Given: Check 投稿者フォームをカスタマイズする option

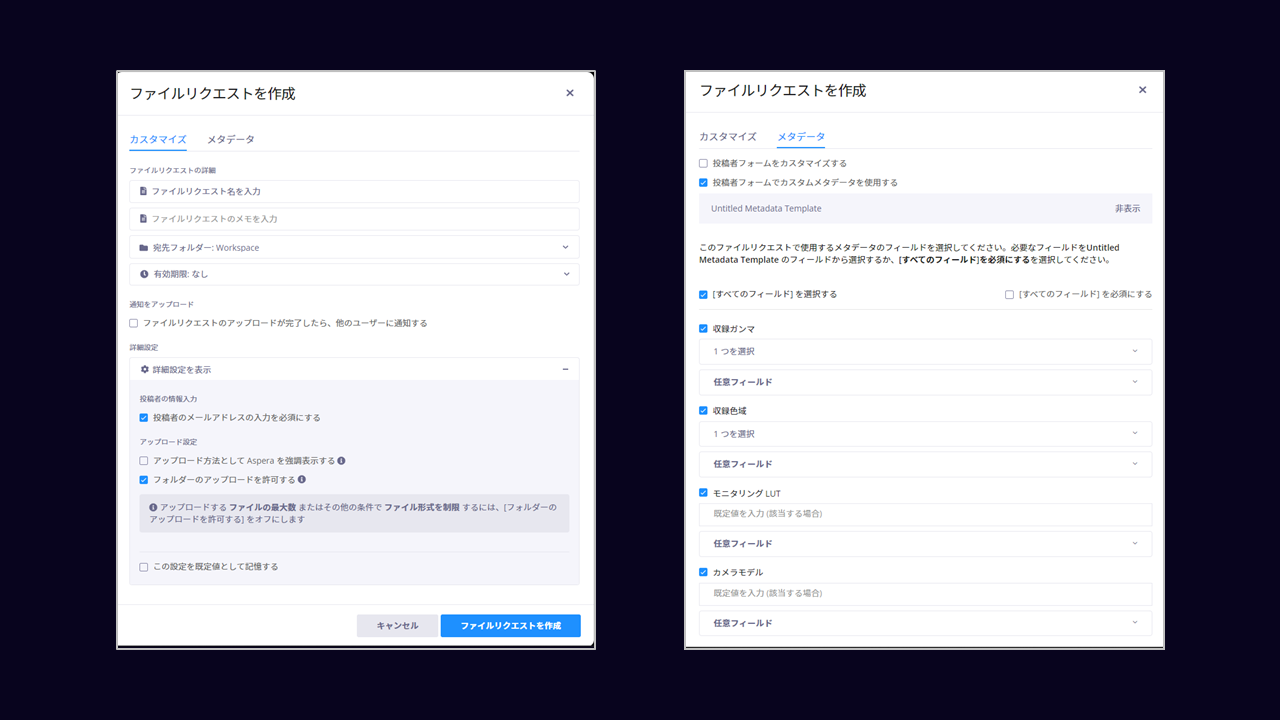Looking at the screenshot, I should (704, 163).
